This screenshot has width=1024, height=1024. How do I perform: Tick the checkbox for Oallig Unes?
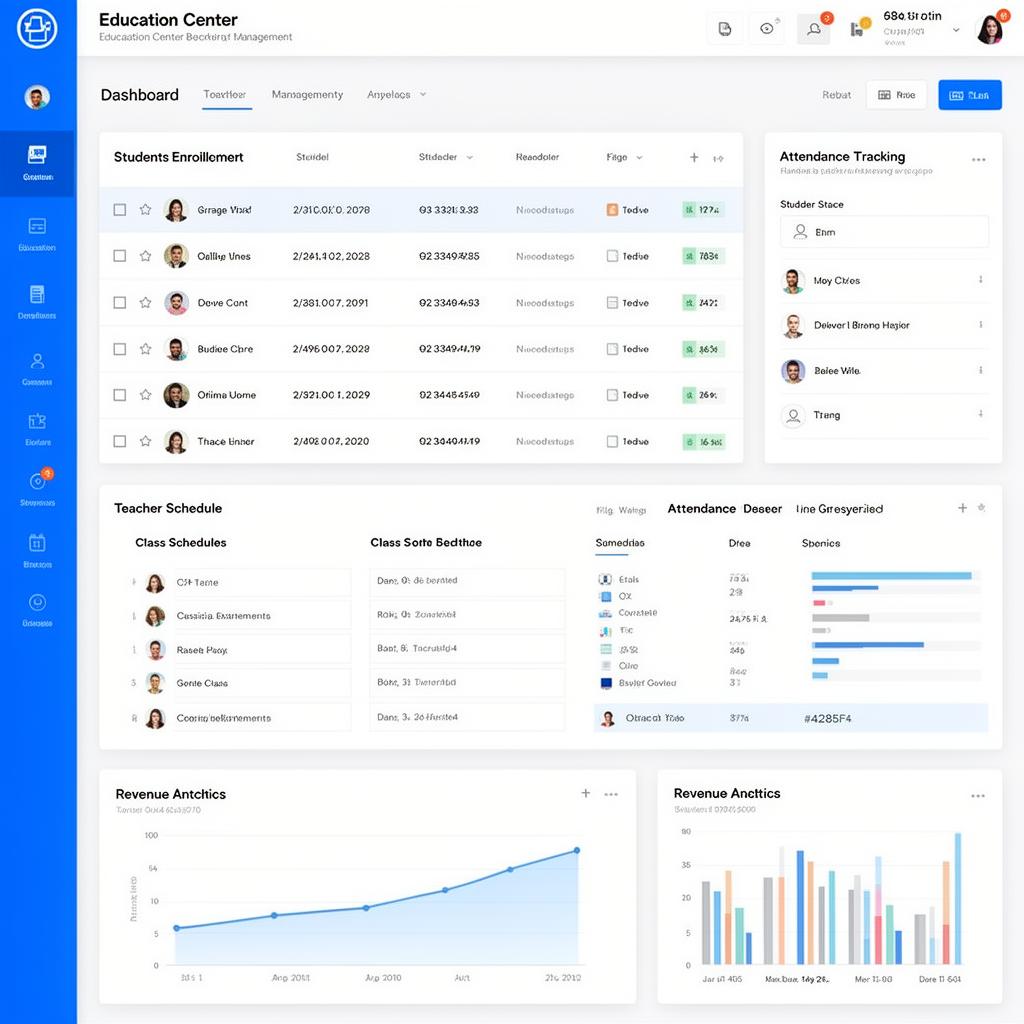point(120,255)
